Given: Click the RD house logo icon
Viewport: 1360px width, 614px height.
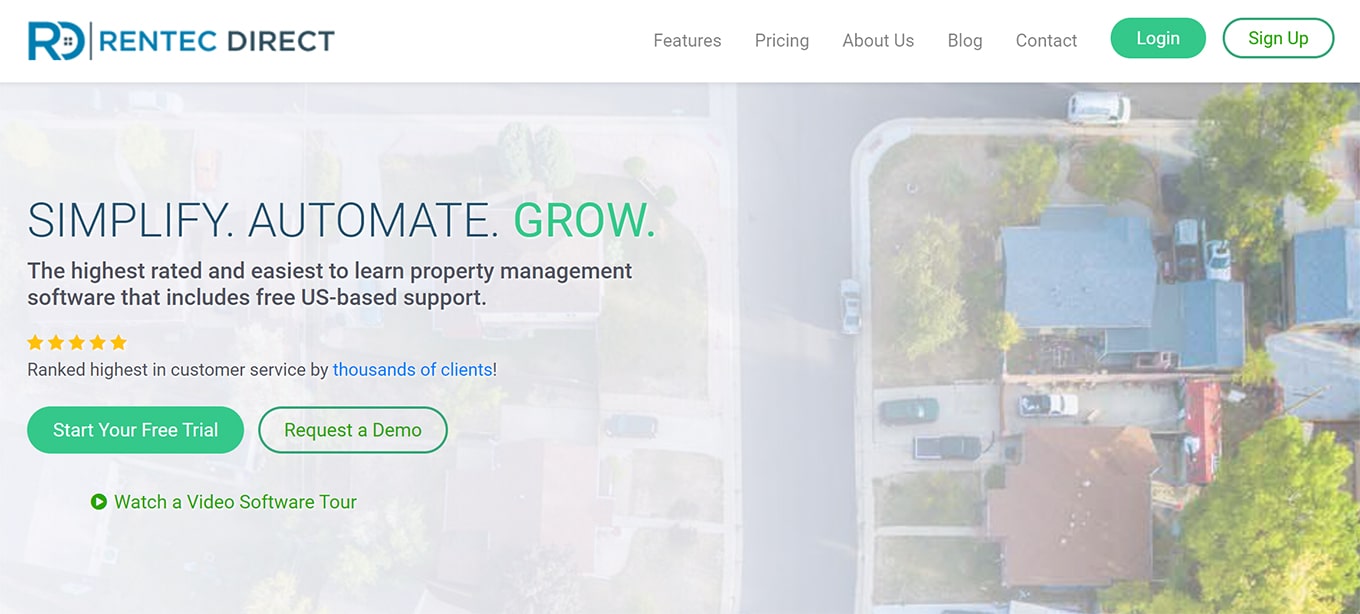Looking at the screenshot, I should click(x=57, y=41).
